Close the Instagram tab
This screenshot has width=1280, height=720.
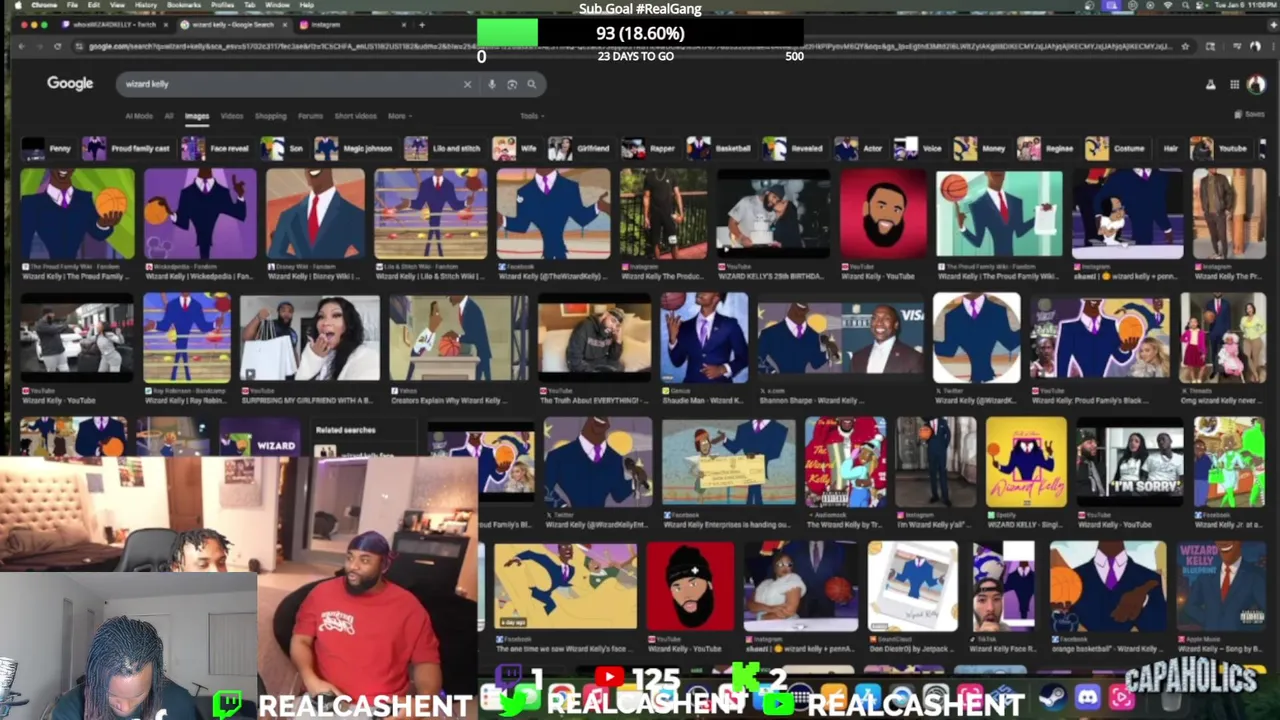coord(404,24)
